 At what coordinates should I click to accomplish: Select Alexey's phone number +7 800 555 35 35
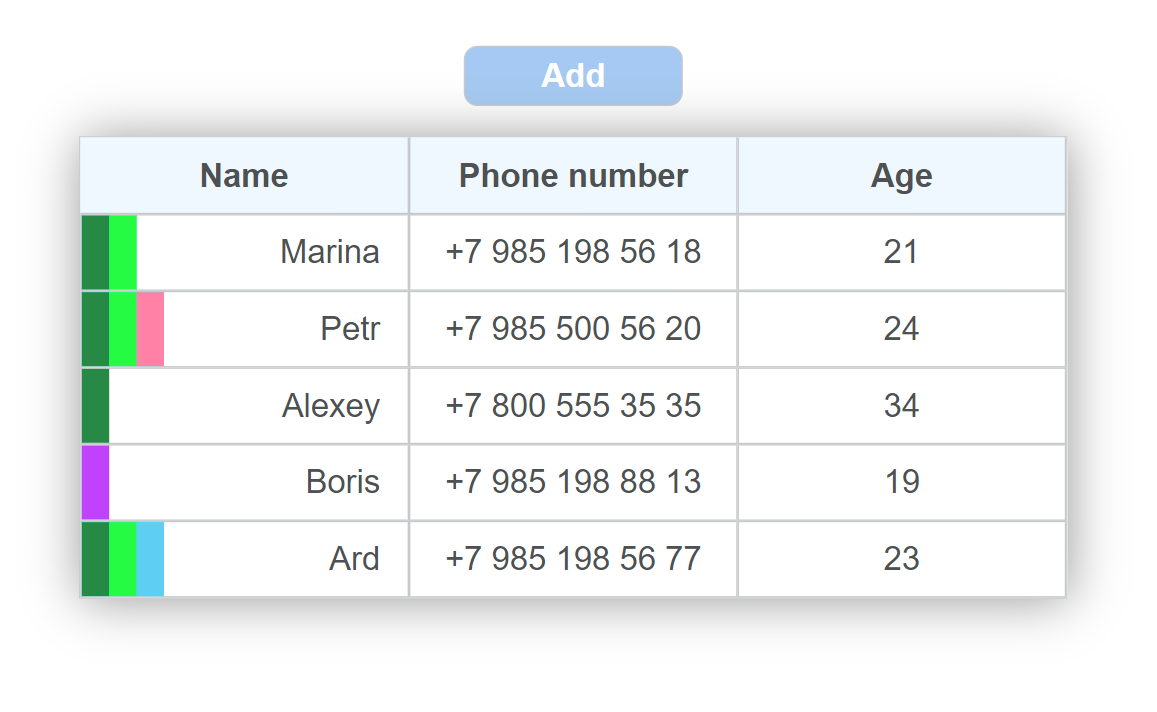(x=573, y=405)
